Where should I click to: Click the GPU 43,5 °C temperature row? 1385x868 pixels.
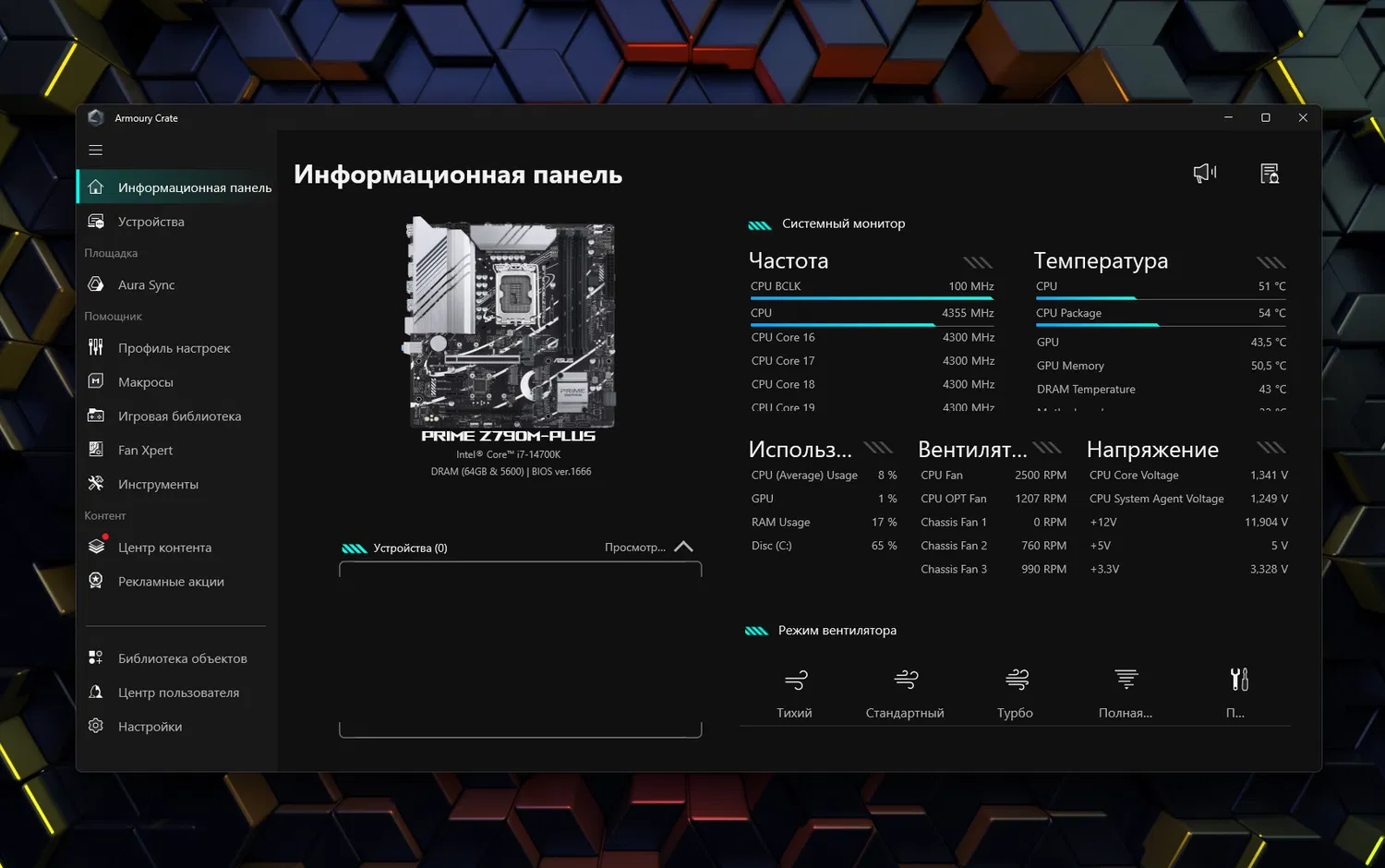point(1161,343)
